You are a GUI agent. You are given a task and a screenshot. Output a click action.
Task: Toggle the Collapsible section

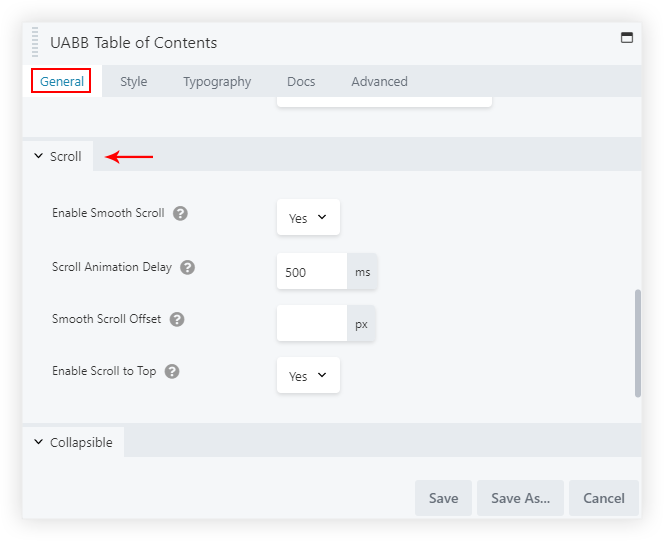click(x=73, y=442)
